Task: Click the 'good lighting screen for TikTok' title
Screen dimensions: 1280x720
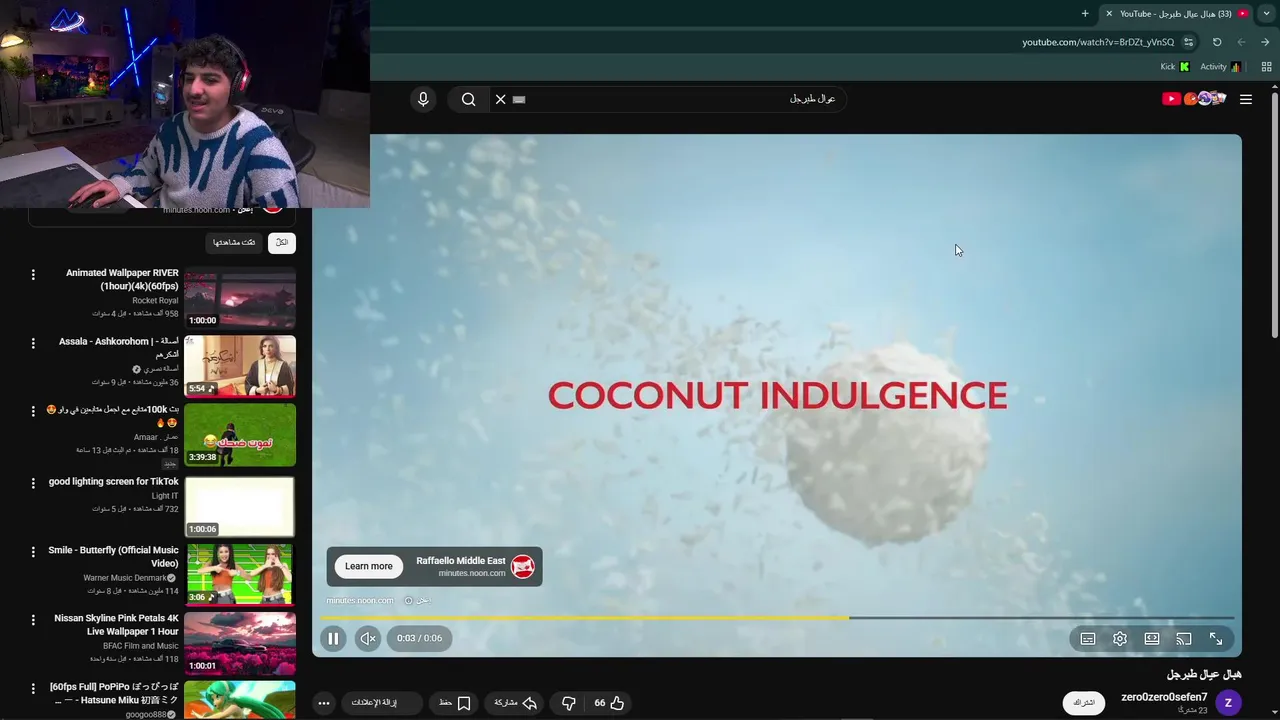Action: (114, 482)
